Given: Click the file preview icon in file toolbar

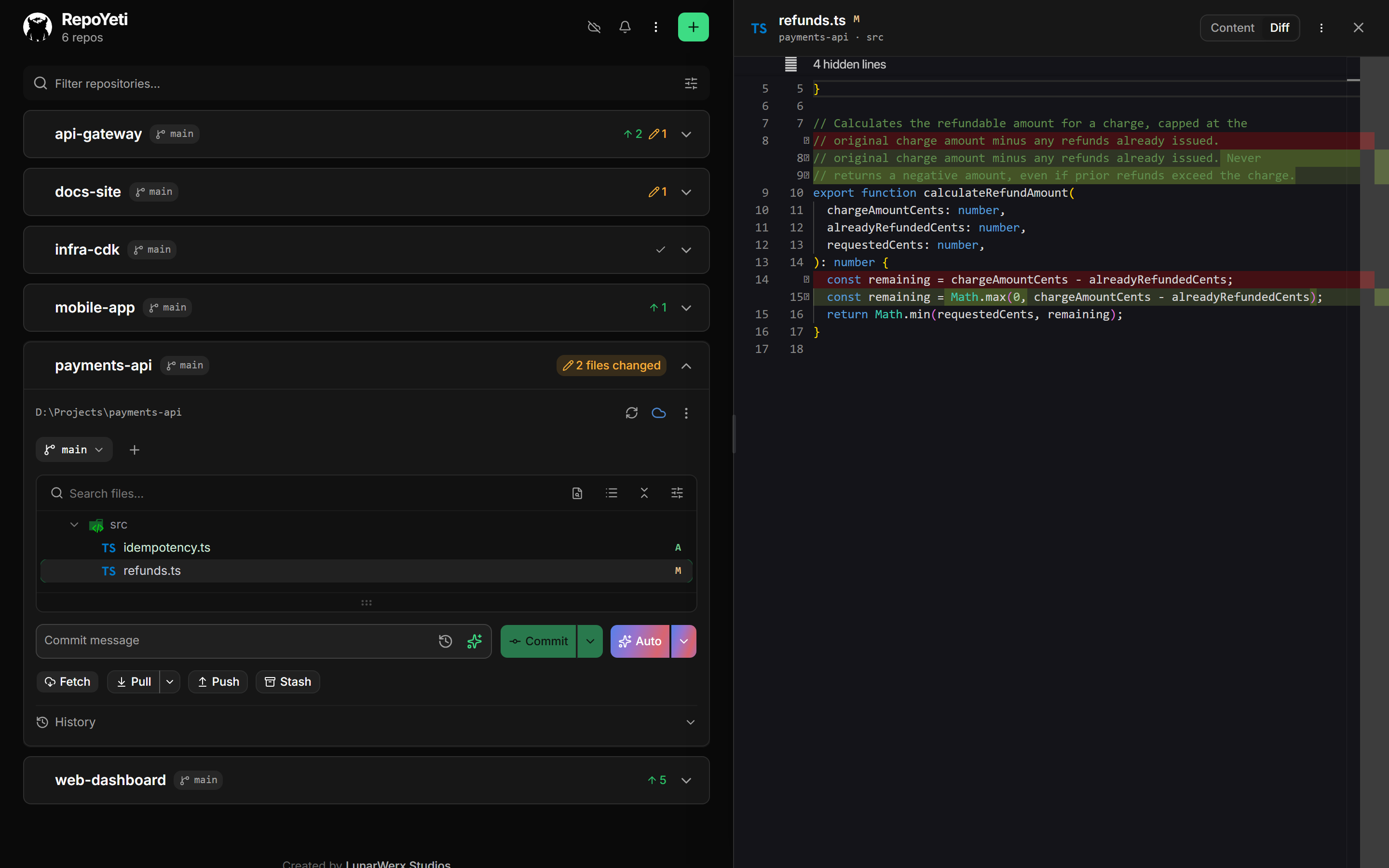Looking at the screenshot, I should pos(577,493).
